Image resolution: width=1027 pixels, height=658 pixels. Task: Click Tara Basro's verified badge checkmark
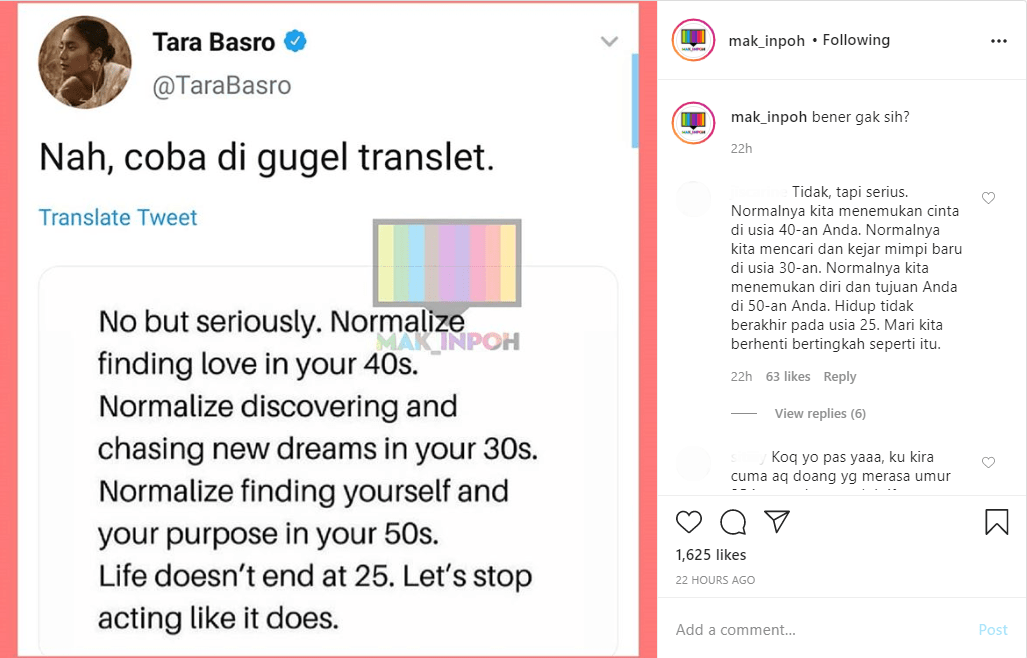293,42
